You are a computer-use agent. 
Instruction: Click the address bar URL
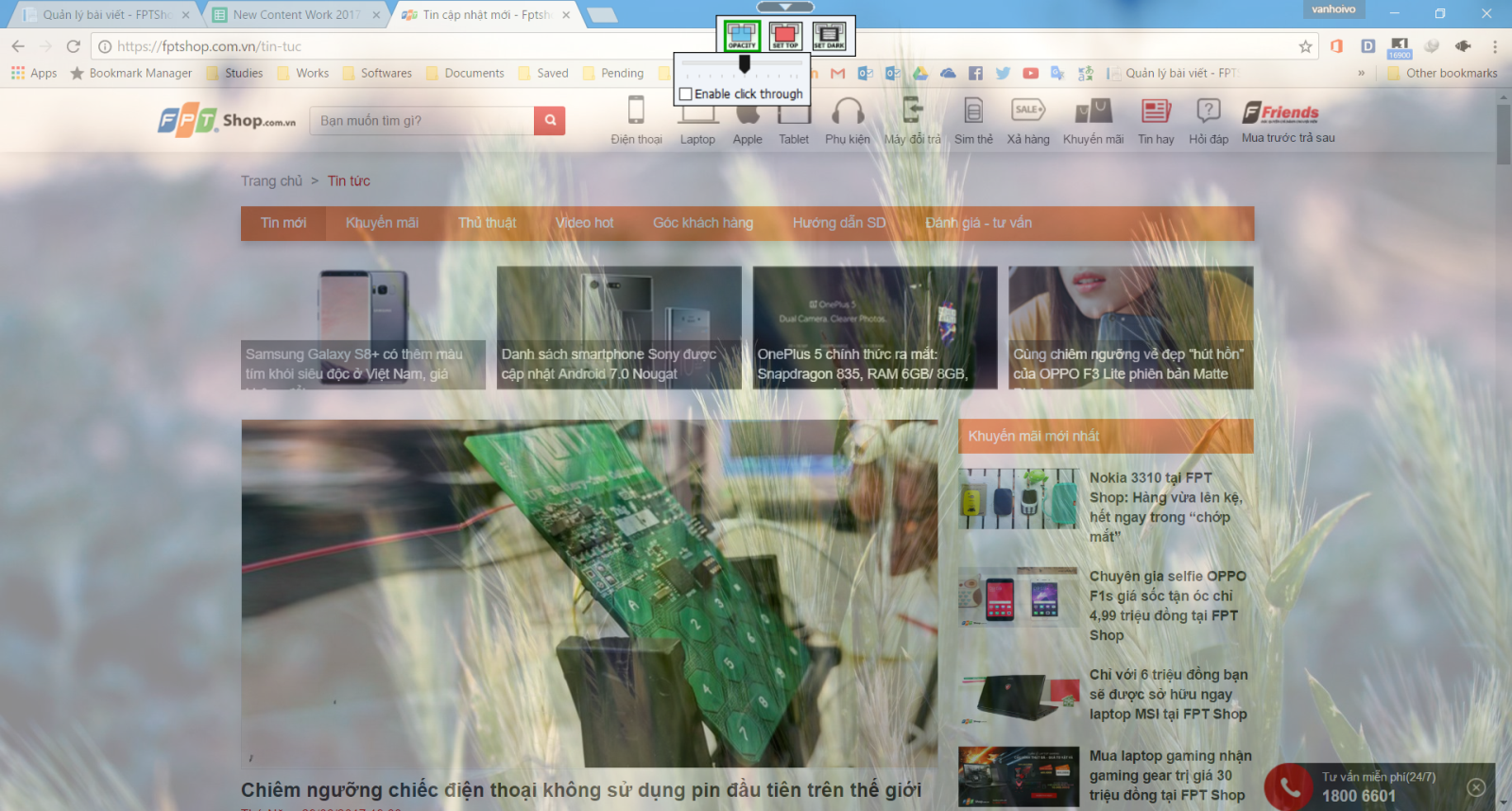tap(209, 46)
